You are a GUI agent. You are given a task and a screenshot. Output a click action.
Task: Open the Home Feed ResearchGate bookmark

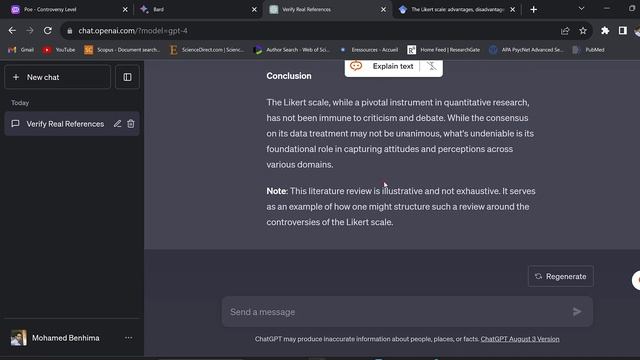443,50
